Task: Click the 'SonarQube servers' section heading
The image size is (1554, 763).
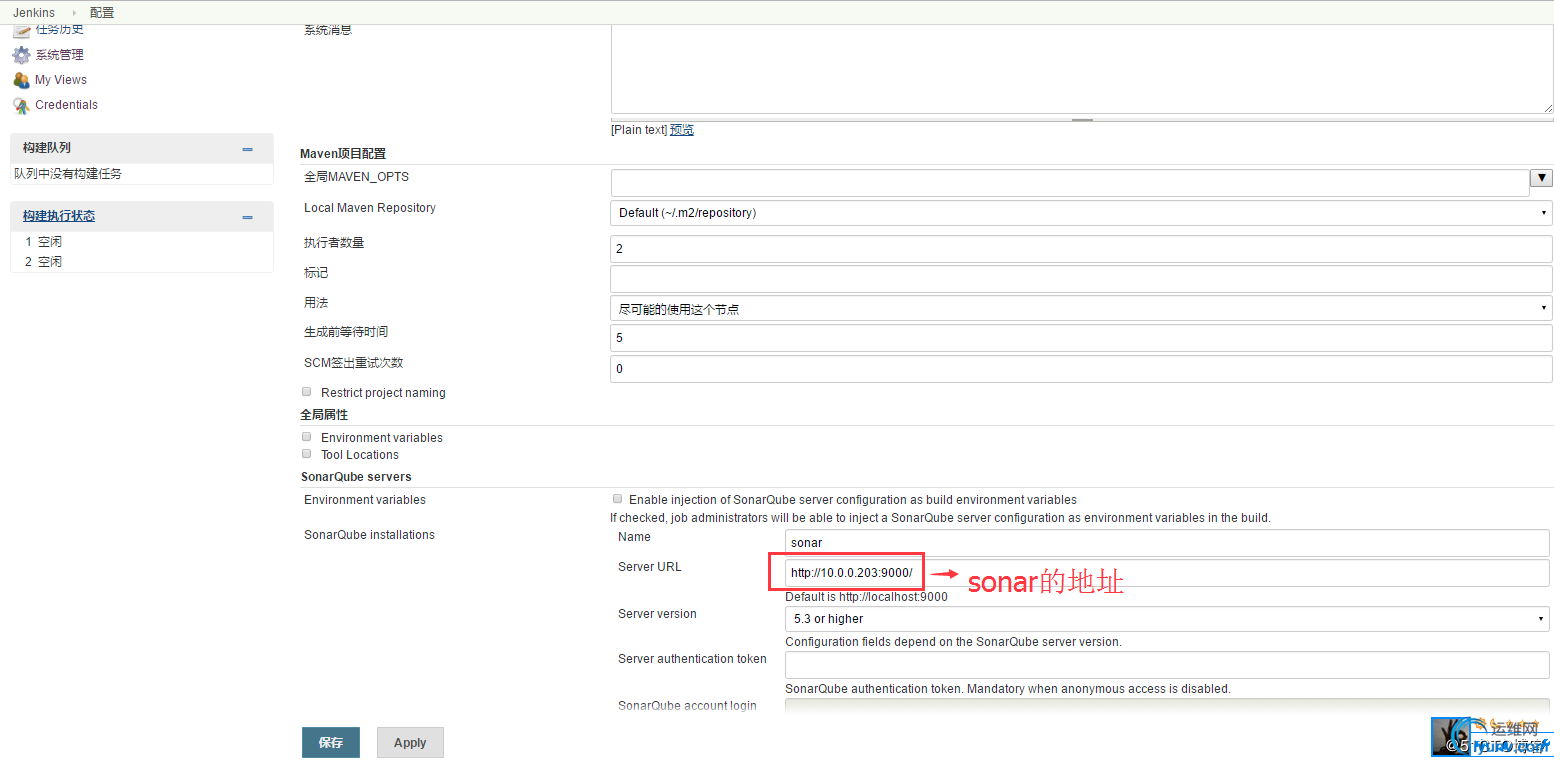Action: click(356, 477)
